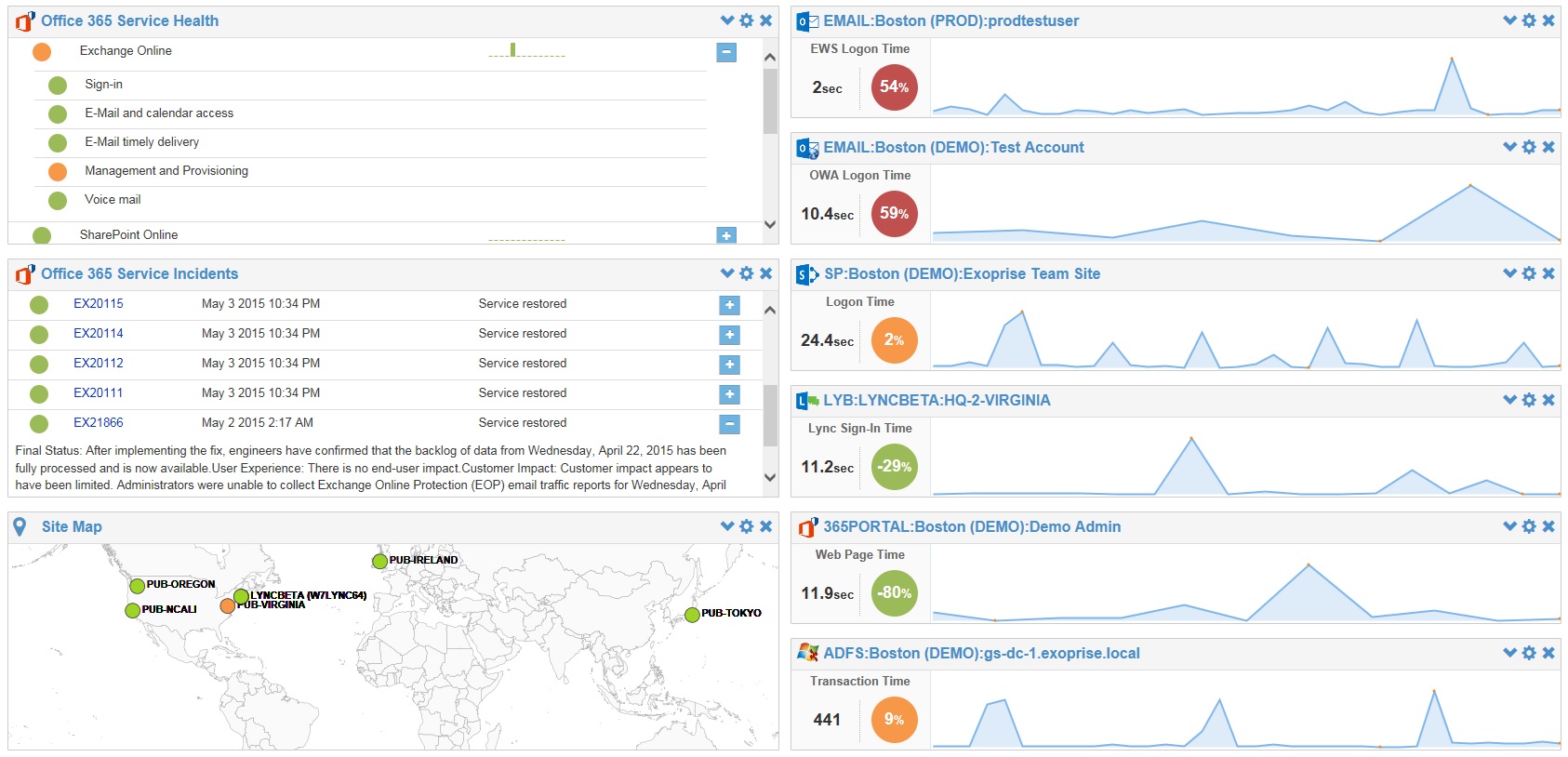Image resolution: width=1568 pixels, height=757 pixels.
Task: Select orange PUB-VIRGINIA map marker
Action: tap(228, 606)
